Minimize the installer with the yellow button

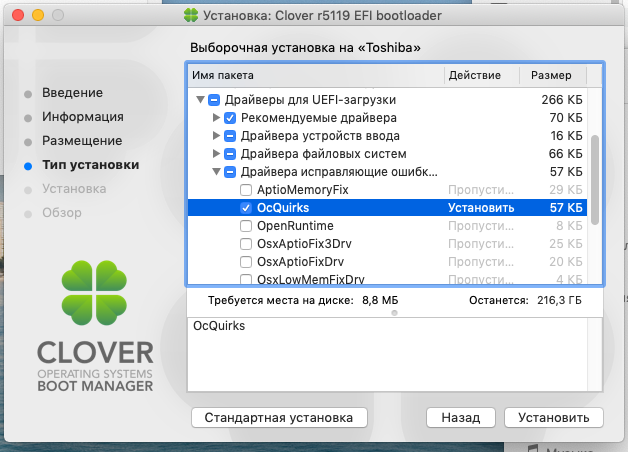tap(38, 15)
